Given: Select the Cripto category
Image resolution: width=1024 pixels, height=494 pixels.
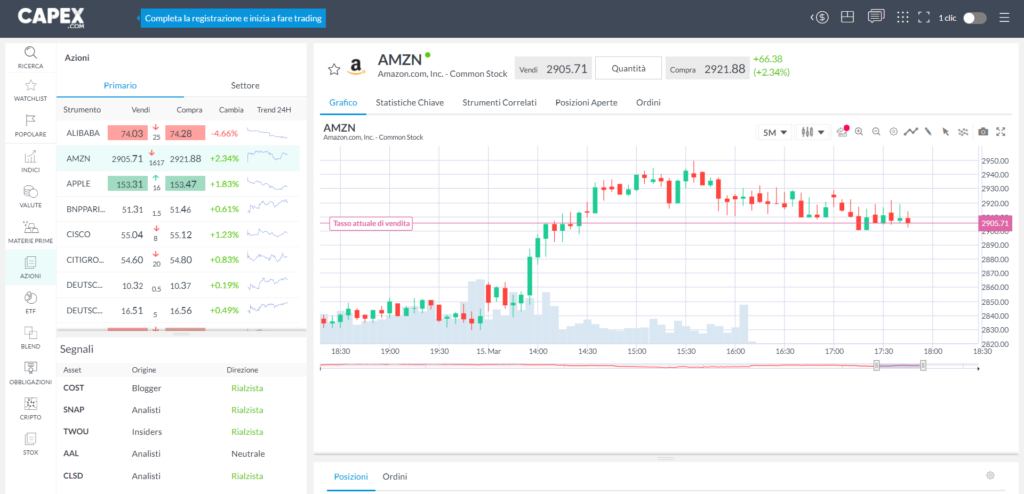Looking at the screenshot, I should point(31,408).
